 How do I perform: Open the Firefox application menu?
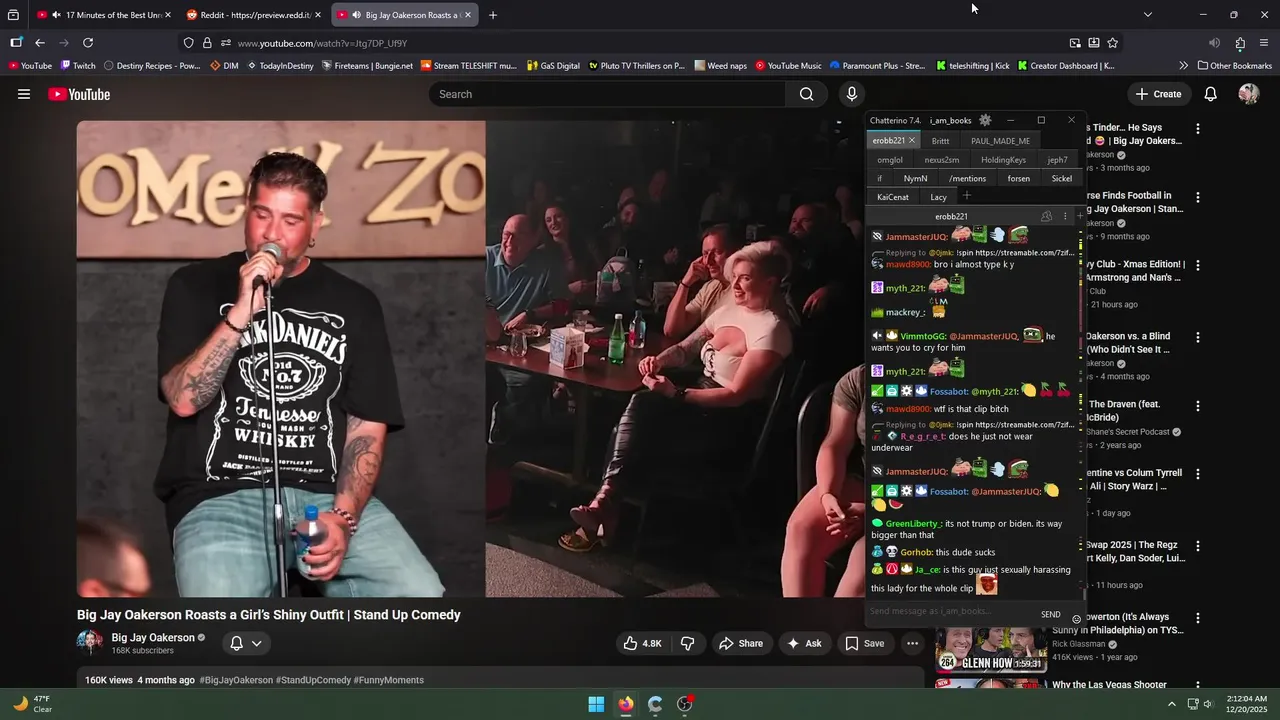tap(1264, 43)
